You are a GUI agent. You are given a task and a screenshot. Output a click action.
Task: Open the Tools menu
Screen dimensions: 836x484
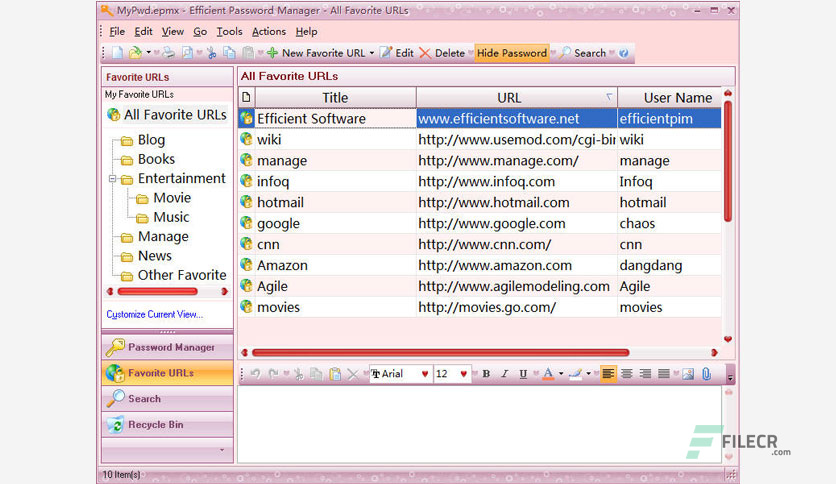tap(229, 31)
